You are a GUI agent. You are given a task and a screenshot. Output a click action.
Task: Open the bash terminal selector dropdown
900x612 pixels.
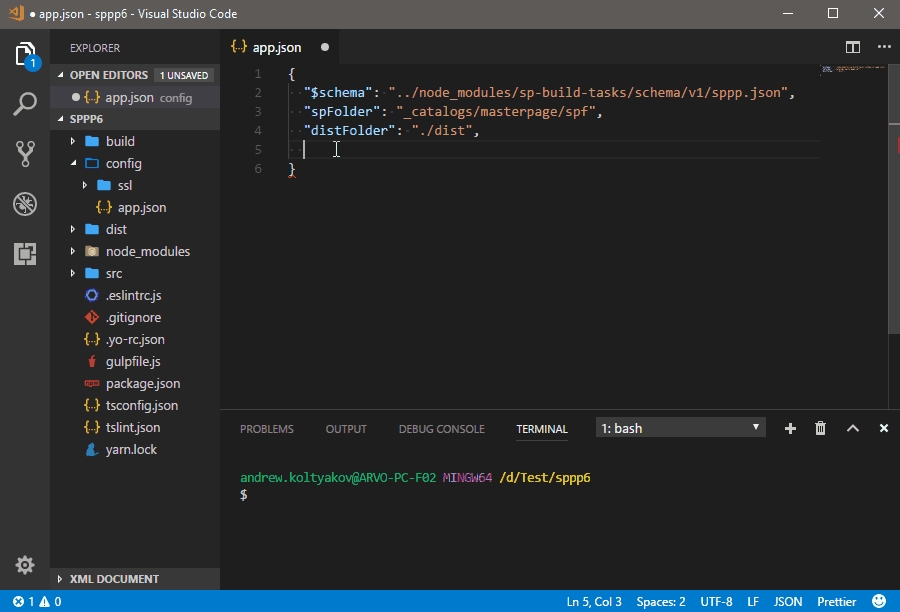(680, 428)
